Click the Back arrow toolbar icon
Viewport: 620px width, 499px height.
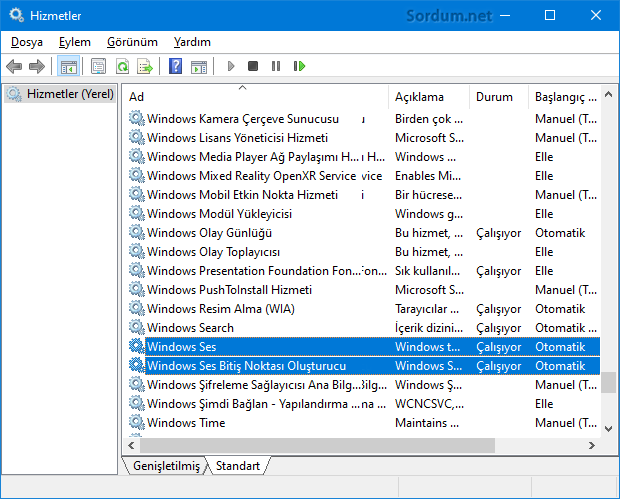14,66
